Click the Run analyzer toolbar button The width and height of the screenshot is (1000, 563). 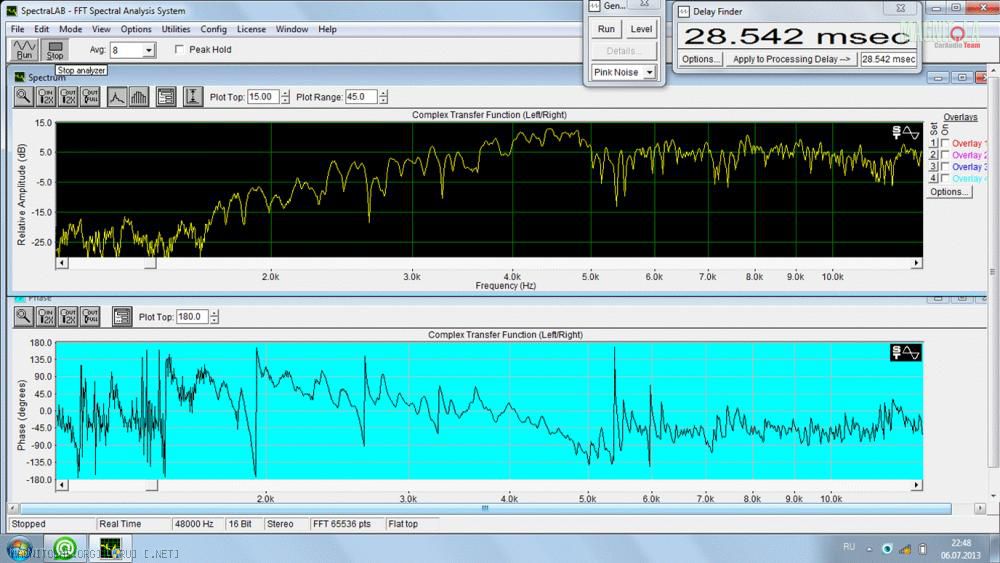(x=24, y=50)
